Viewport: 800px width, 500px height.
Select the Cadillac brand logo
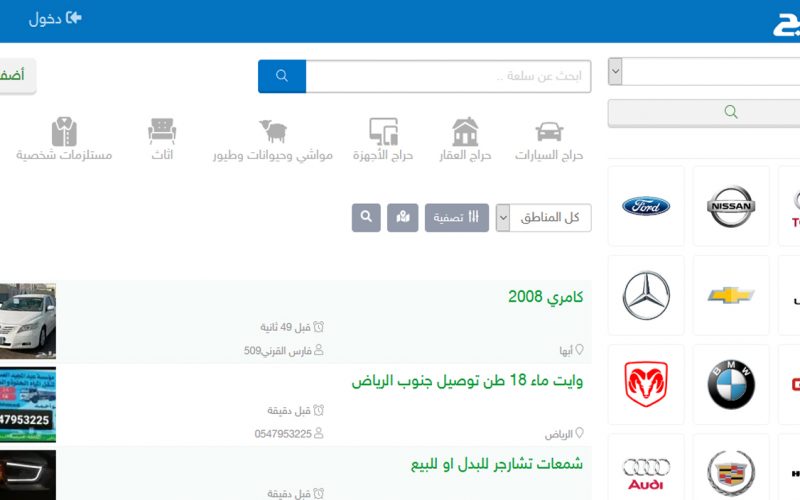(x=731, y=473)
